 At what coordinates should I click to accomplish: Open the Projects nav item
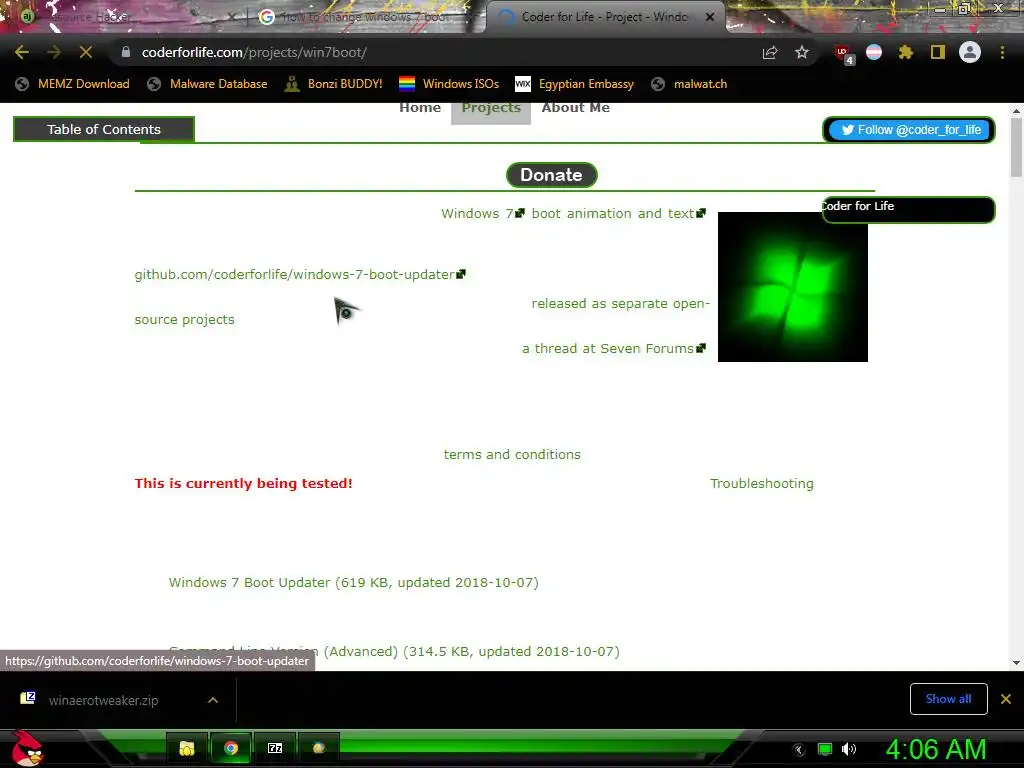pyautogui.click(x=491, y=108)
